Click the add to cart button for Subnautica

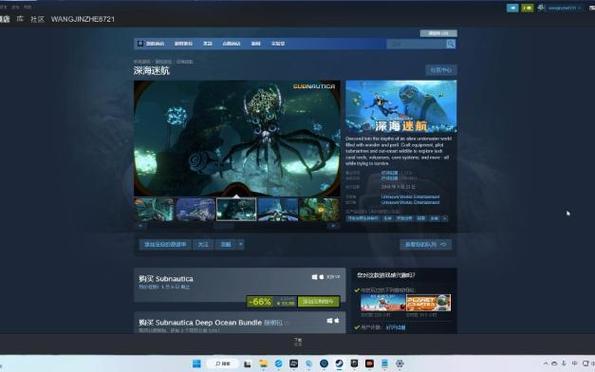(x=318, y=302)
